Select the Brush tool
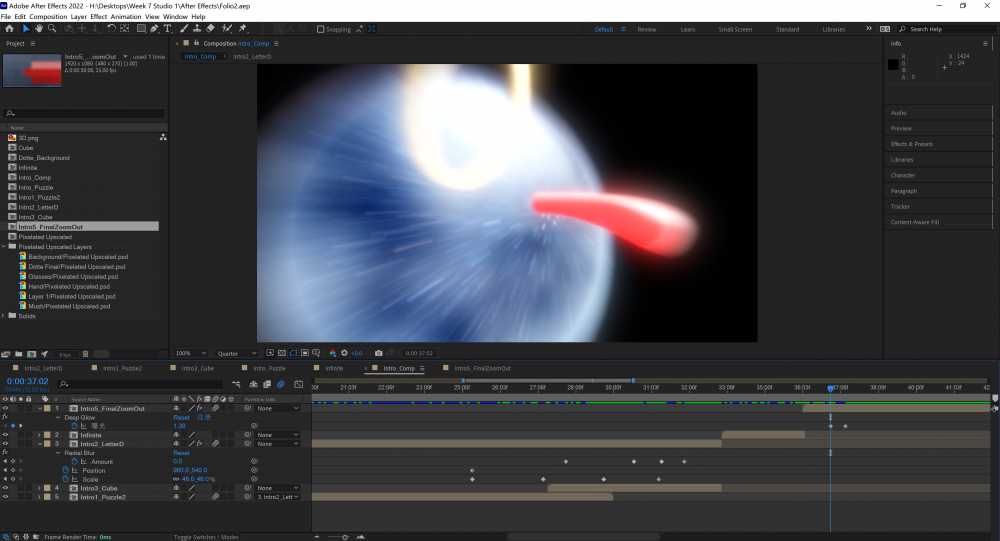The height and width of the screenshot is (541, 1000). coord(184,29)
